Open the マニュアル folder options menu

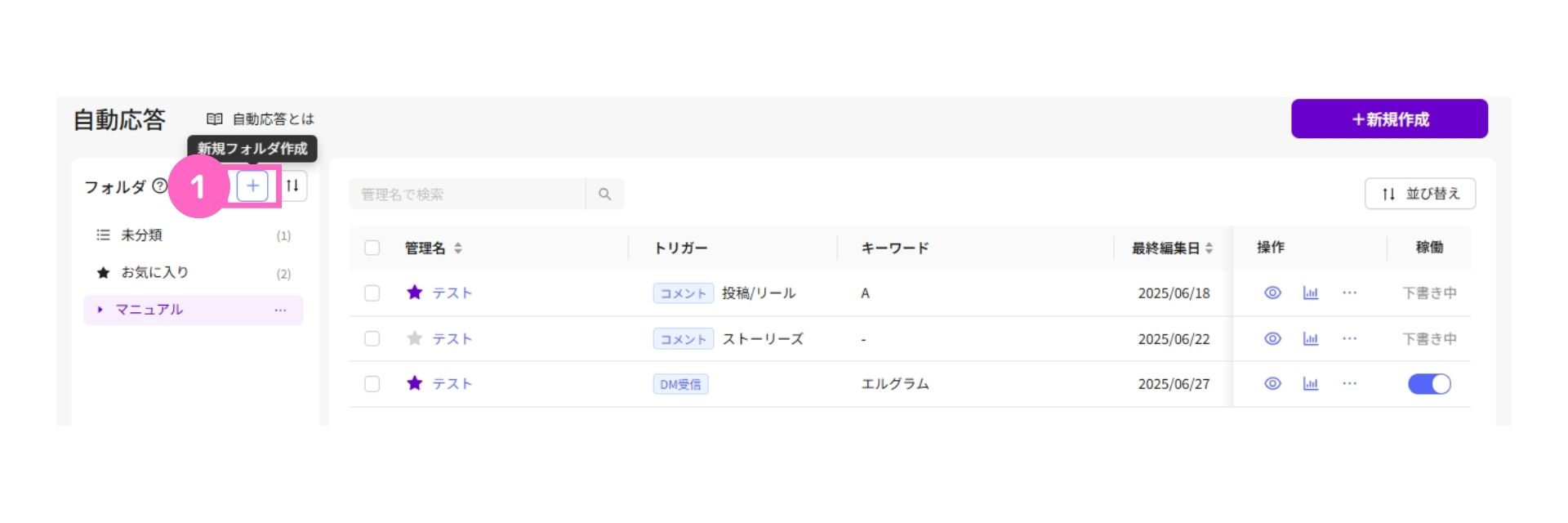point(280,310)
